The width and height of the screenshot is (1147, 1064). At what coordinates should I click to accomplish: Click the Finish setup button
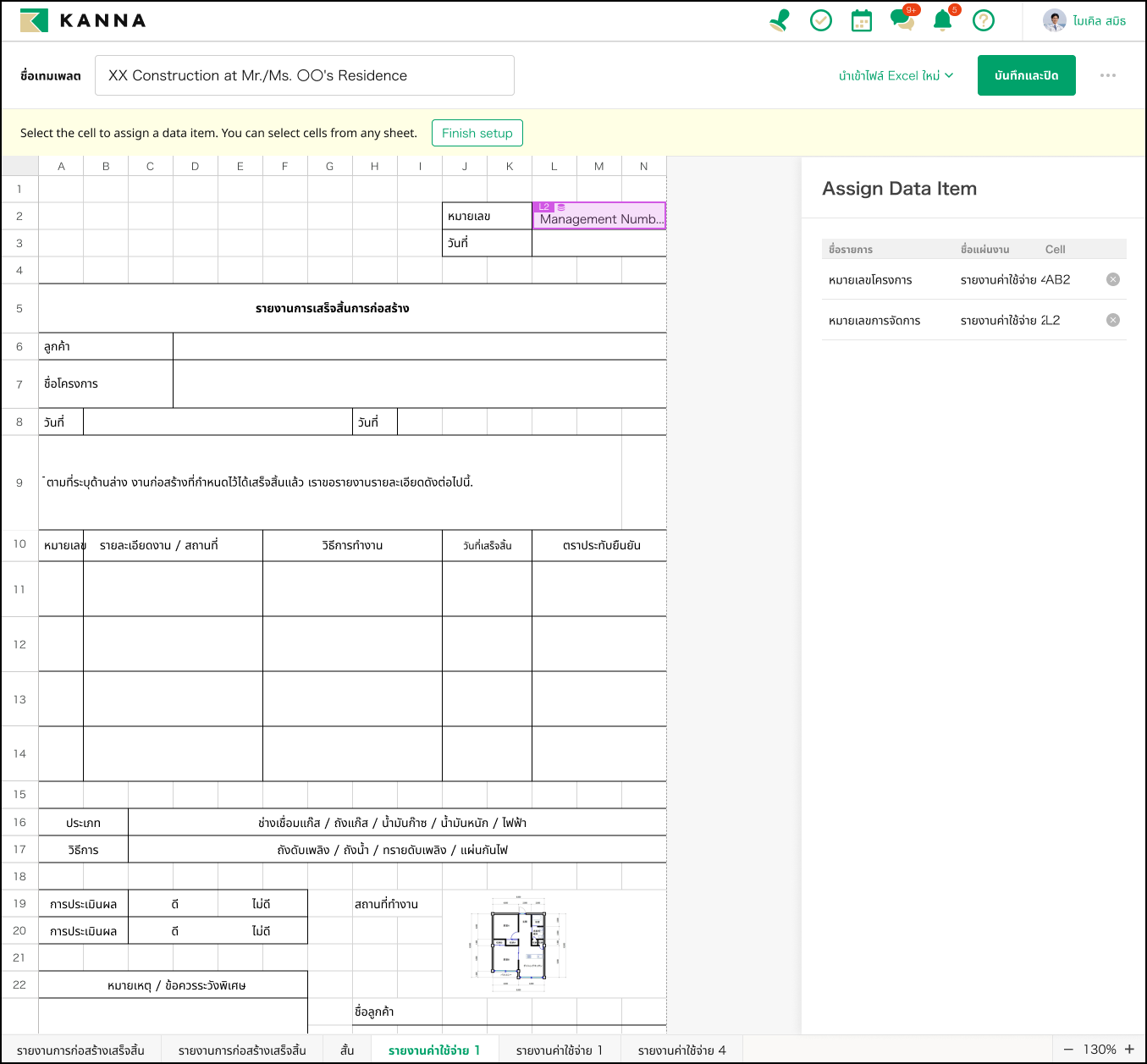pos(477,133)
